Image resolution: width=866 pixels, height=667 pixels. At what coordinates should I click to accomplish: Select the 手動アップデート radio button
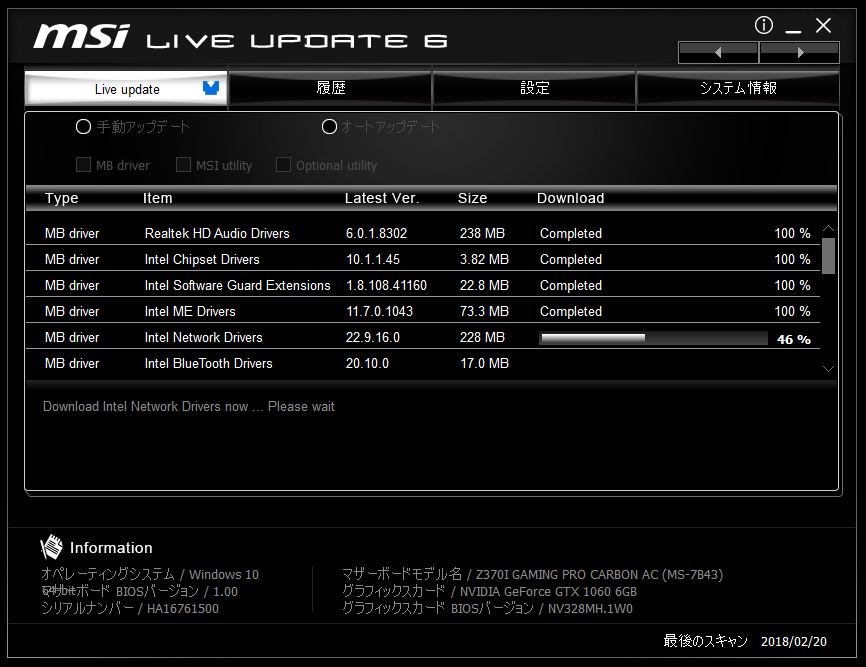point(83,127)
